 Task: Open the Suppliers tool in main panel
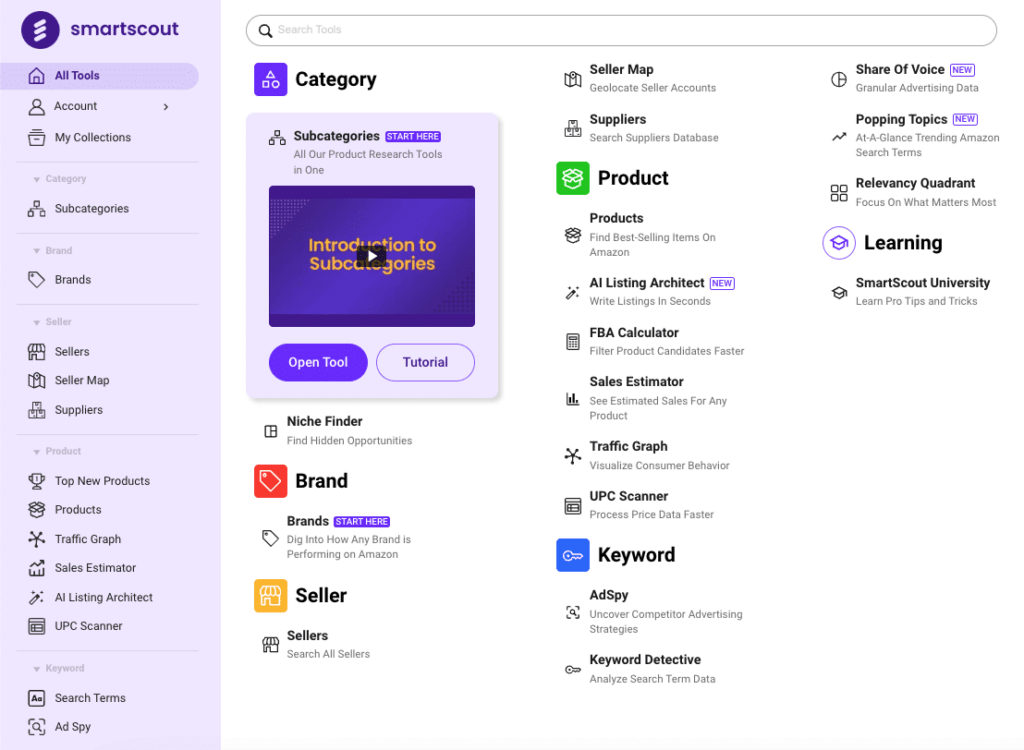(618, 120)
